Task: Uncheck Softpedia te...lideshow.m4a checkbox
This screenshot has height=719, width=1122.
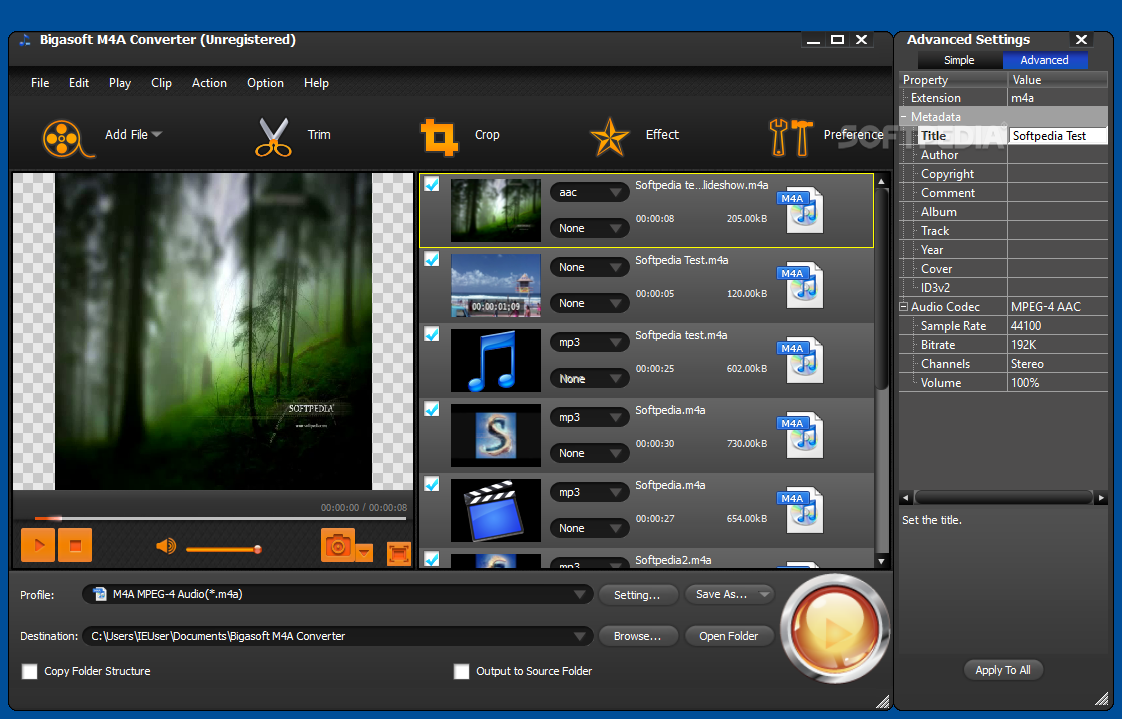Action: 431,184
